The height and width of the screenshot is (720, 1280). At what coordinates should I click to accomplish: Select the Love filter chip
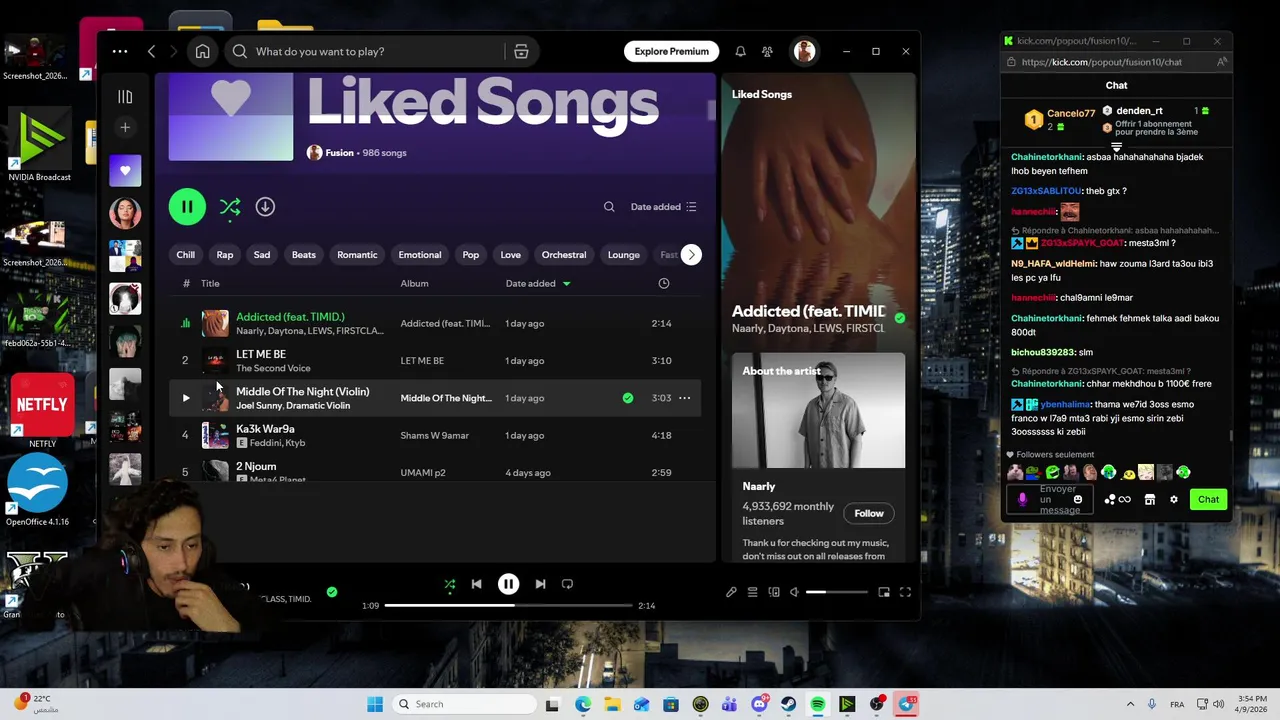click(x=510, y=254)
